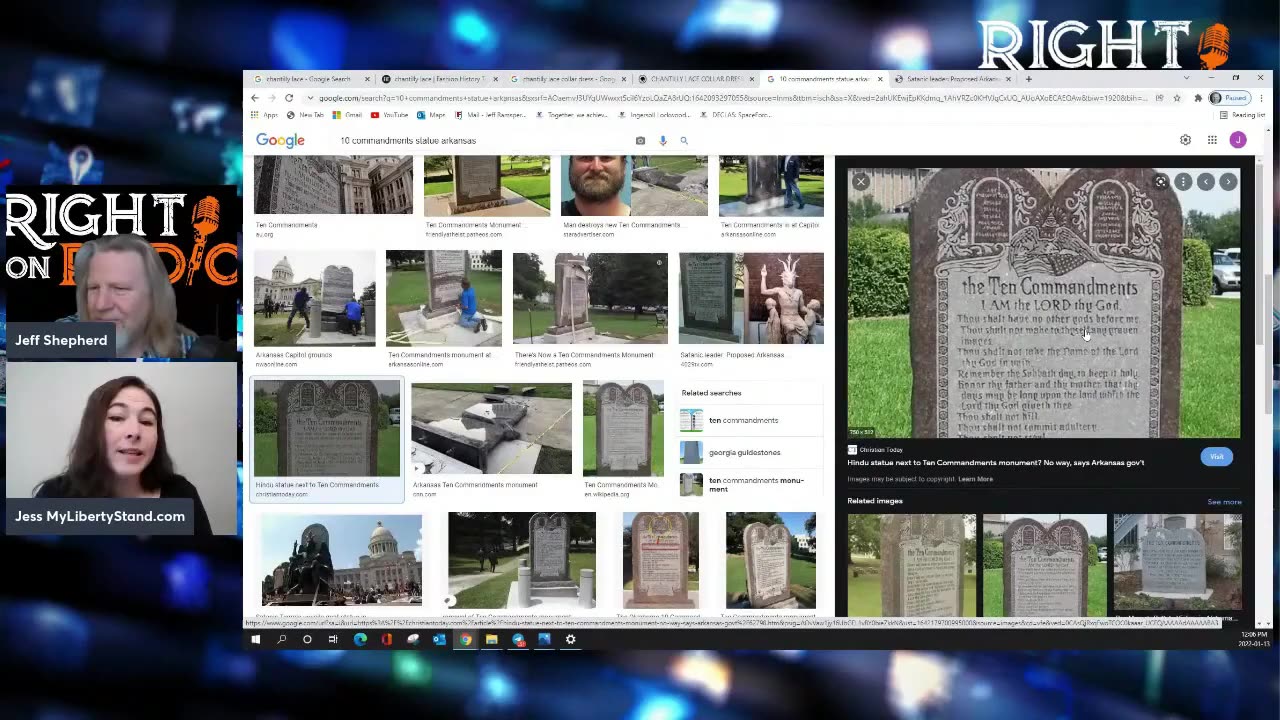Go back using the browser back arrow

coord(255,98)
